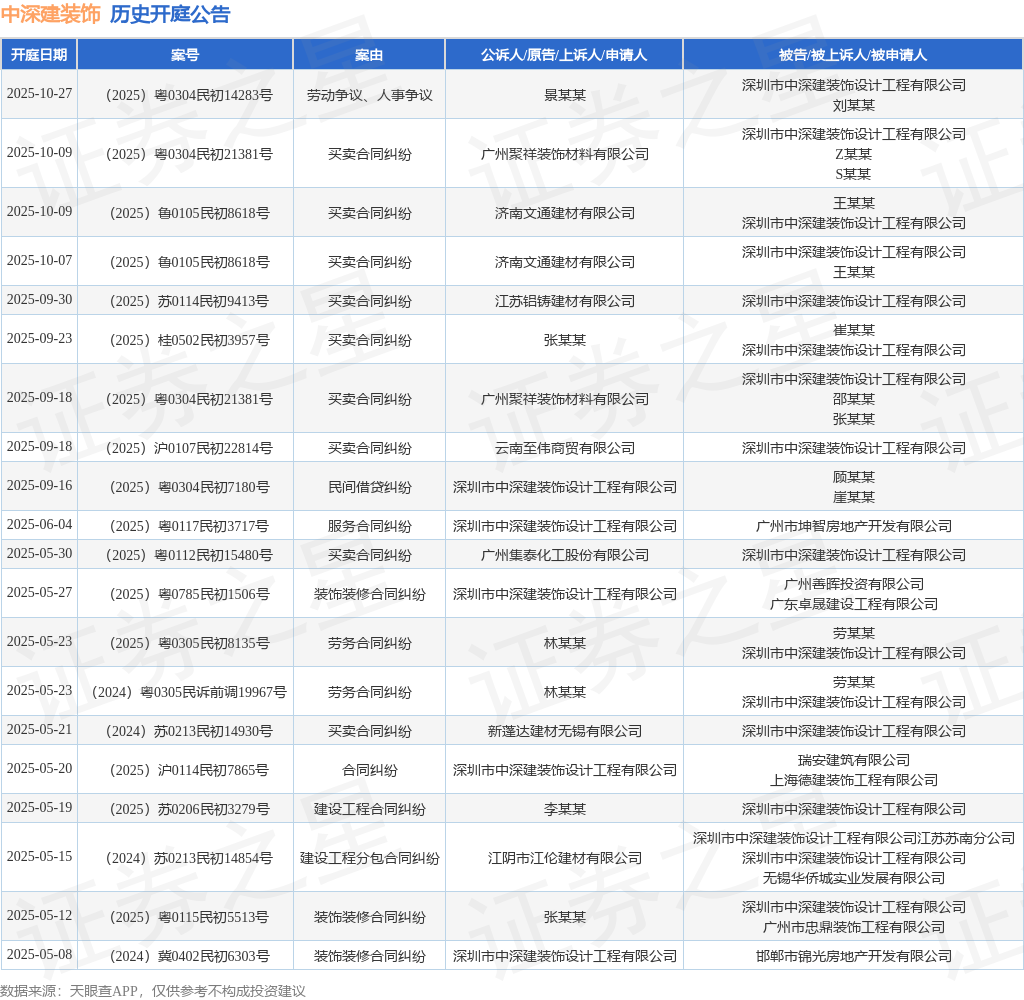
Task: Click defendant 'Z某某'
Action: (x=854, y=154)
